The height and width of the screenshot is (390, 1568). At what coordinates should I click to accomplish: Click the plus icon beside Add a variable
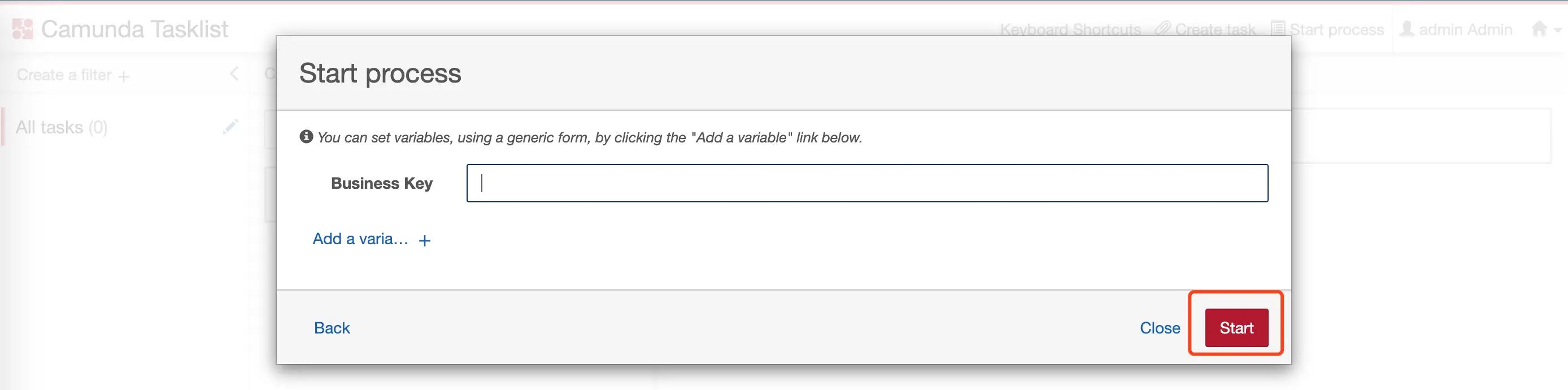click(425, 240)
